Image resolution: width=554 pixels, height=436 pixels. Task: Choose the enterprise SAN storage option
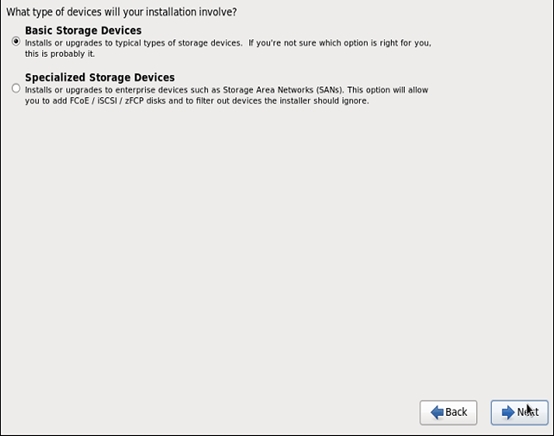click(x=16, y=88)
